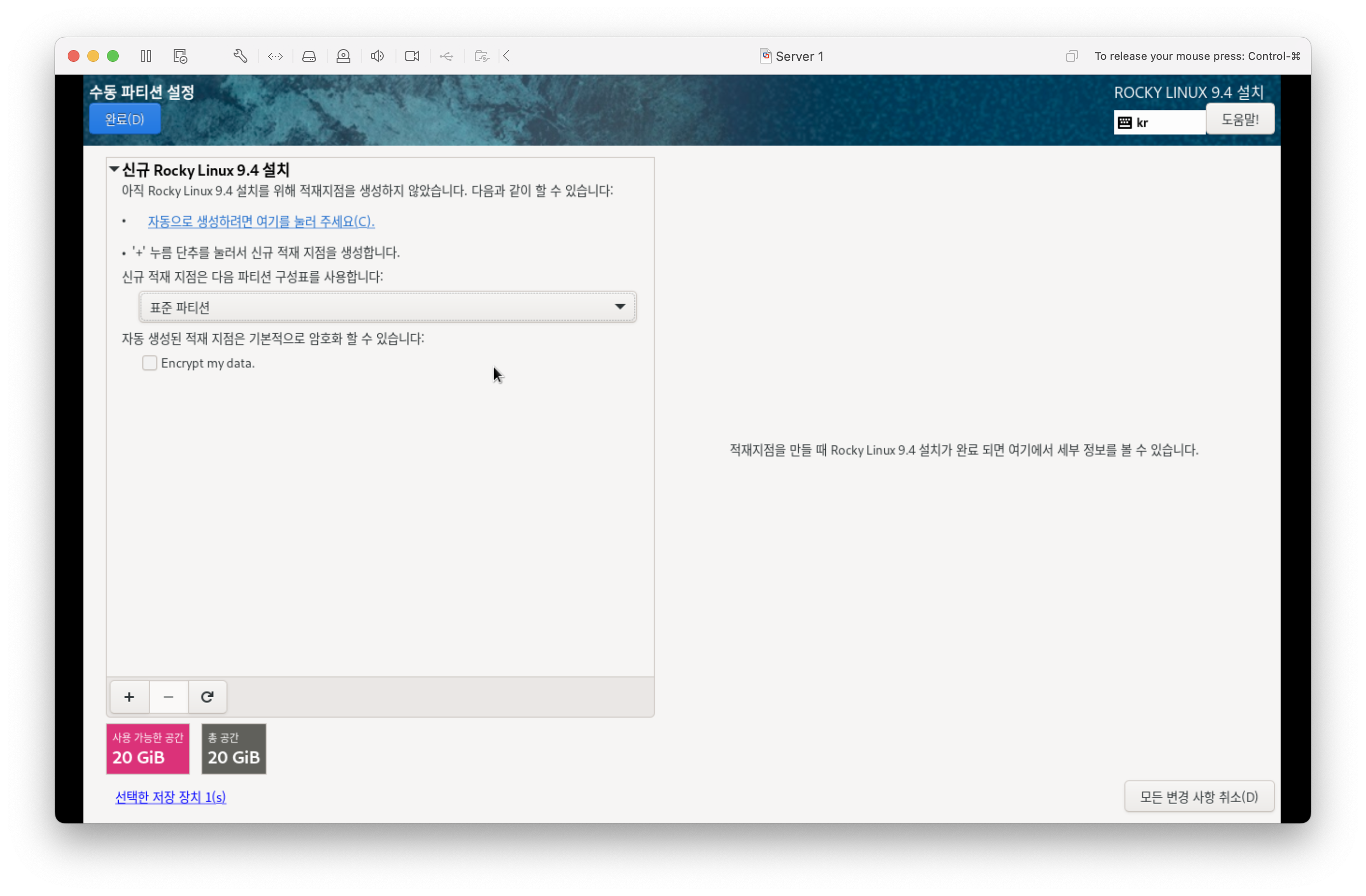Screen dimensions: 1366x896
Task: Click the Server 1 window title
Action: click(799, 56)
